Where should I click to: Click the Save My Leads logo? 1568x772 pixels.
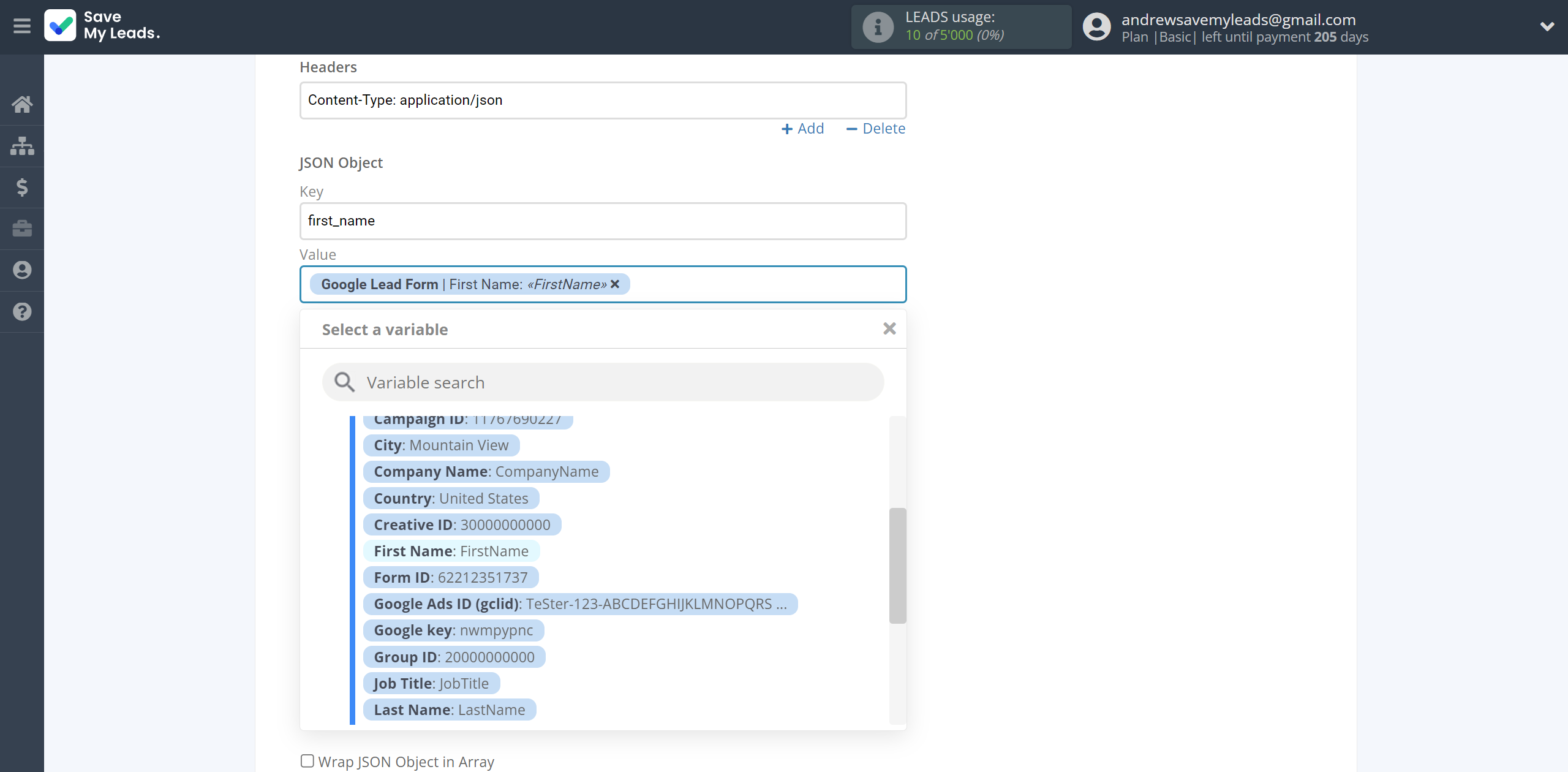(x=102, y=26)
